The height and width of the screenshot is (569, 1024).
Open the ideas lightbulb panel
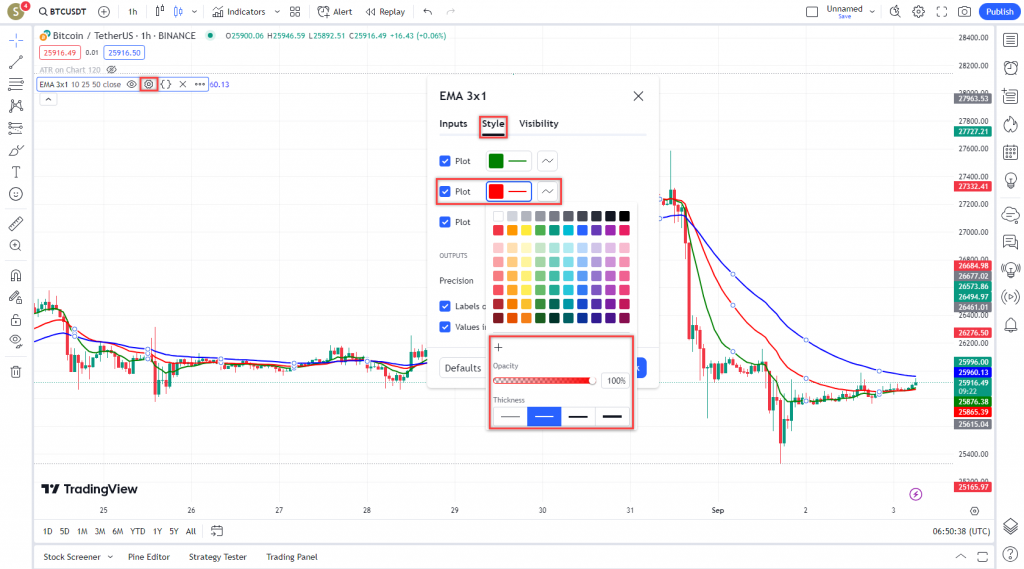tap(1010, 180)
